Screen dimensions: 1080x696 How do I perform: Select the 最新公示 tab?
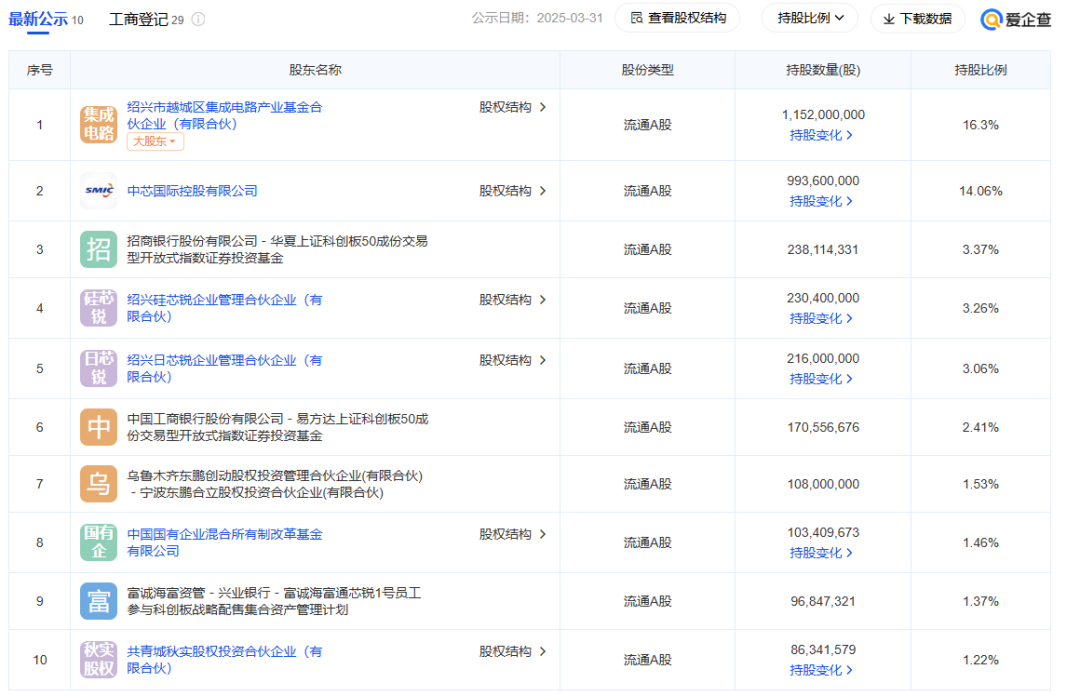38,20
